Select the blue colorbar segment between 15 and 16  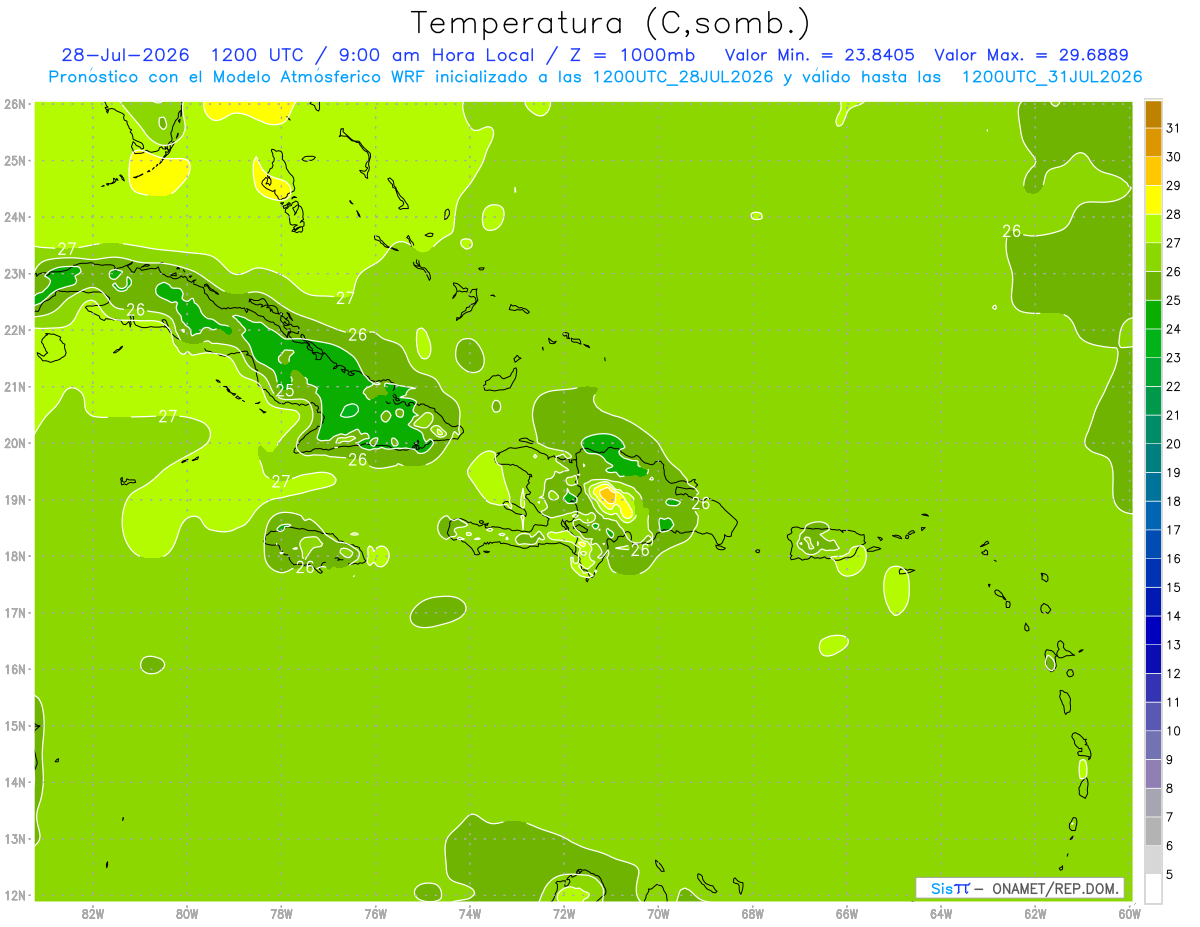coord(1153,573)
